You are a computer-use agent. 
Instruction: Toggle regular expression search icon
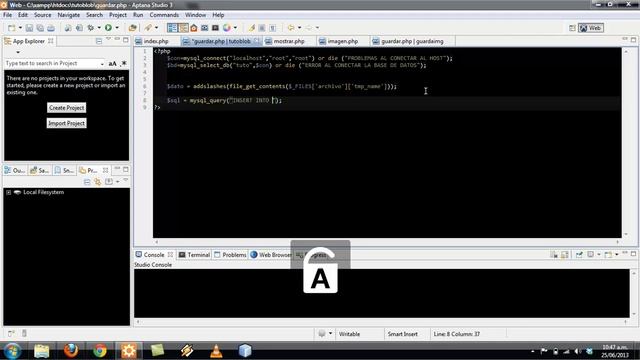coord(124,63)
